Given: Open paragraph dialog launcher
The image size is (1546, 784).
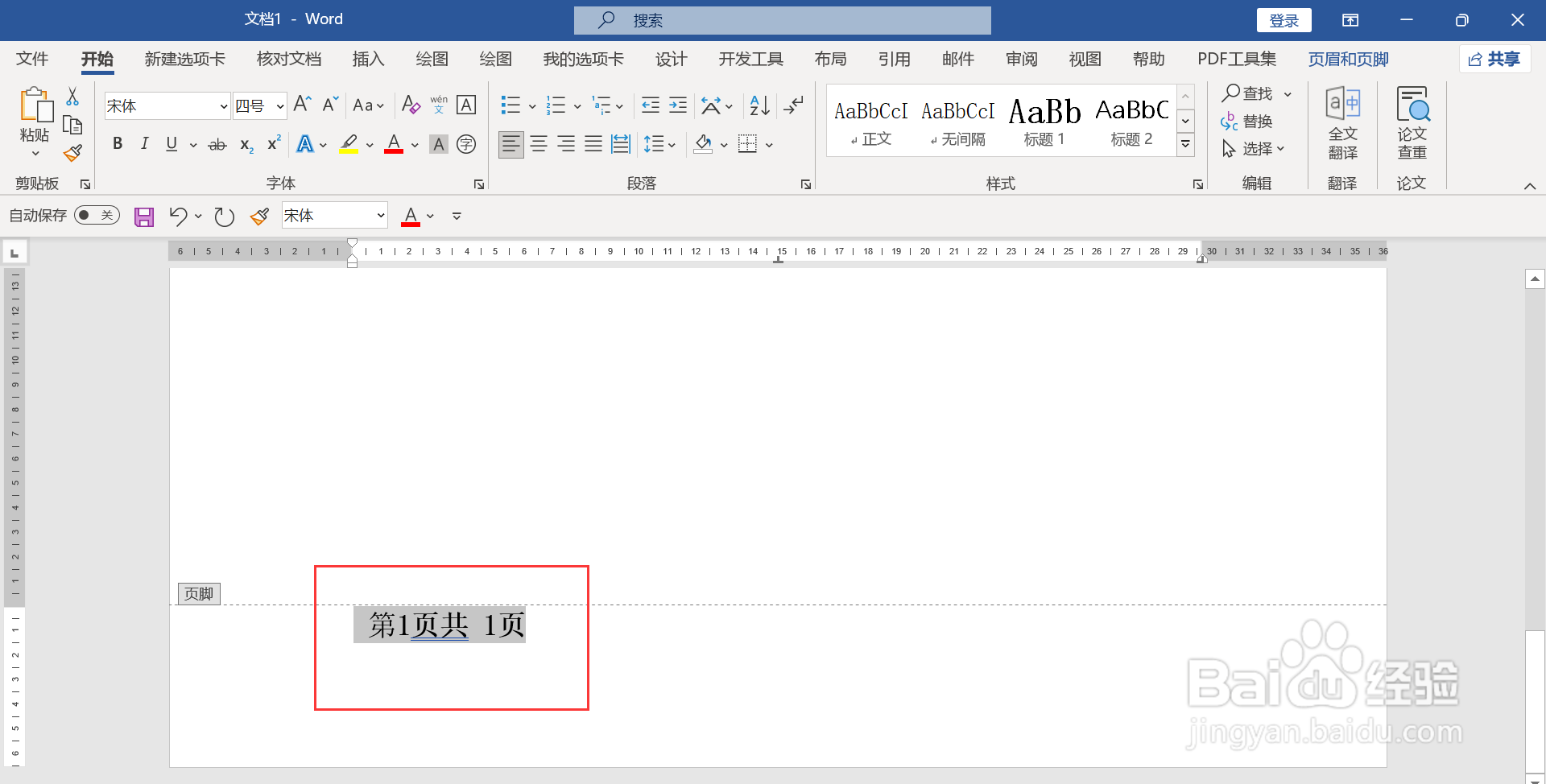Looking at the screenshot, I should pyautogui.click(x=806, y=184).
